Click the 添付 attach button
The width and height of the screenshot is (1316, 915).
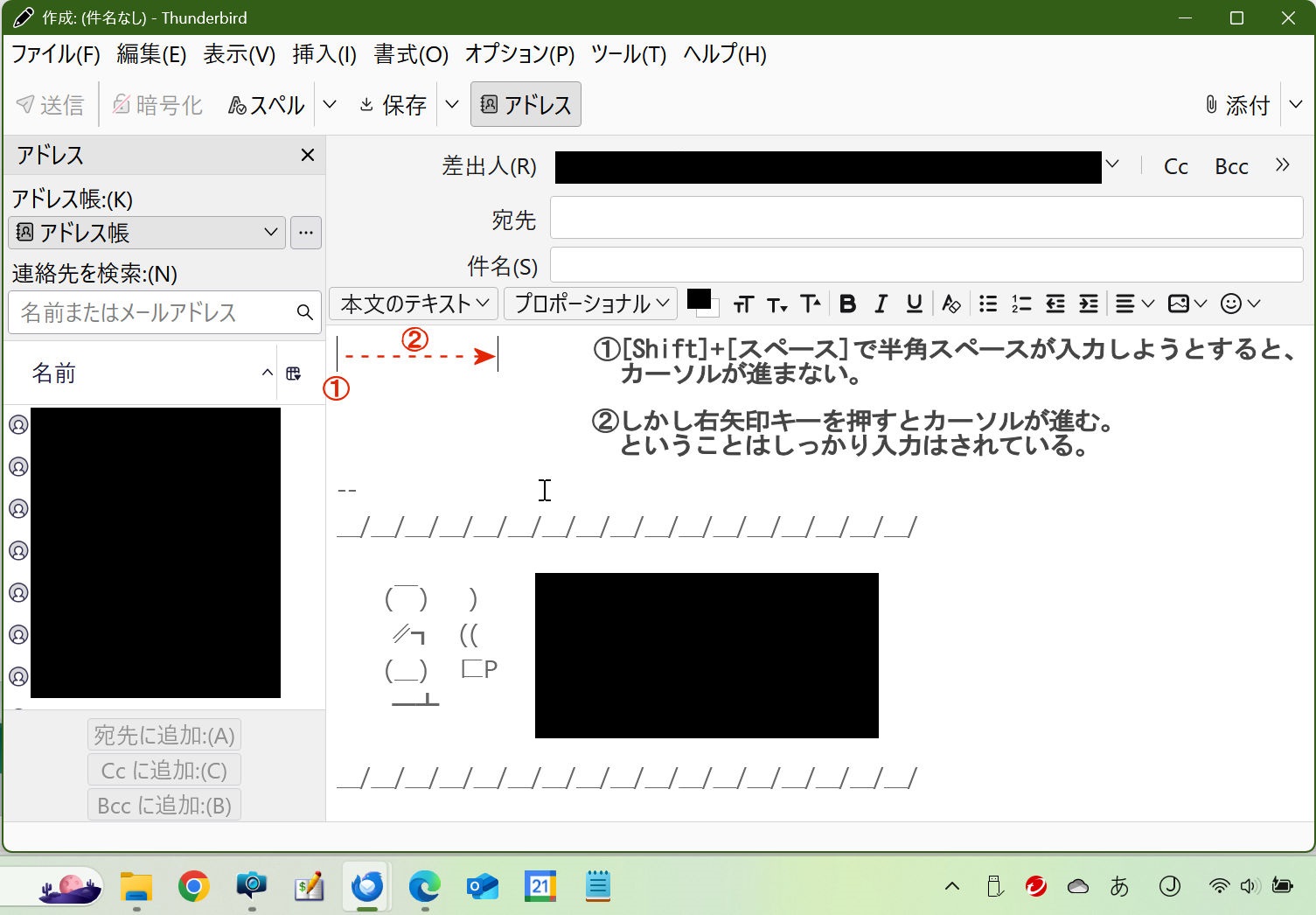tap(1236, 105)
